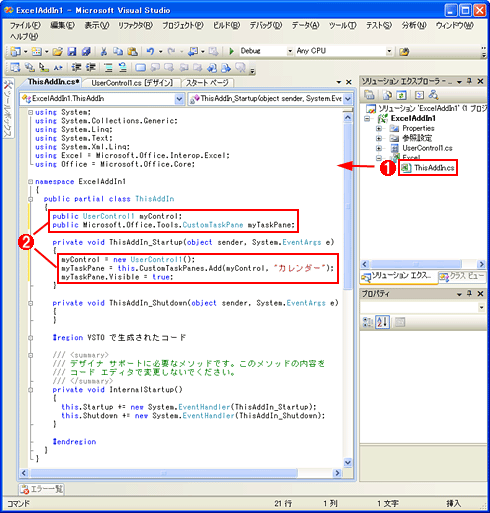Click the View Class Diagram icon in Solution Explorer
Image resolution: width=490 pixels, height=513 pixels.
pyautogui.click(x=433, y=95)
